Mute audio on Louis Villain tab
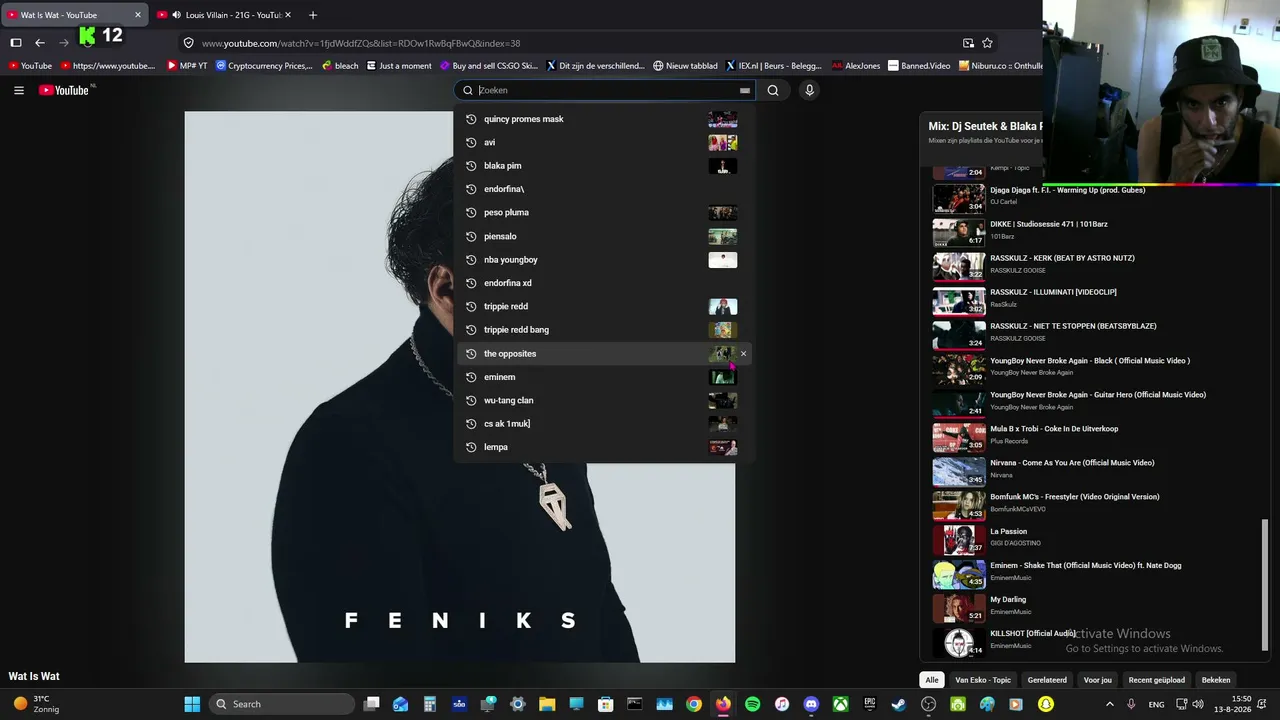The width and height of the screenshot is (1280, 720). click(176, 15)
